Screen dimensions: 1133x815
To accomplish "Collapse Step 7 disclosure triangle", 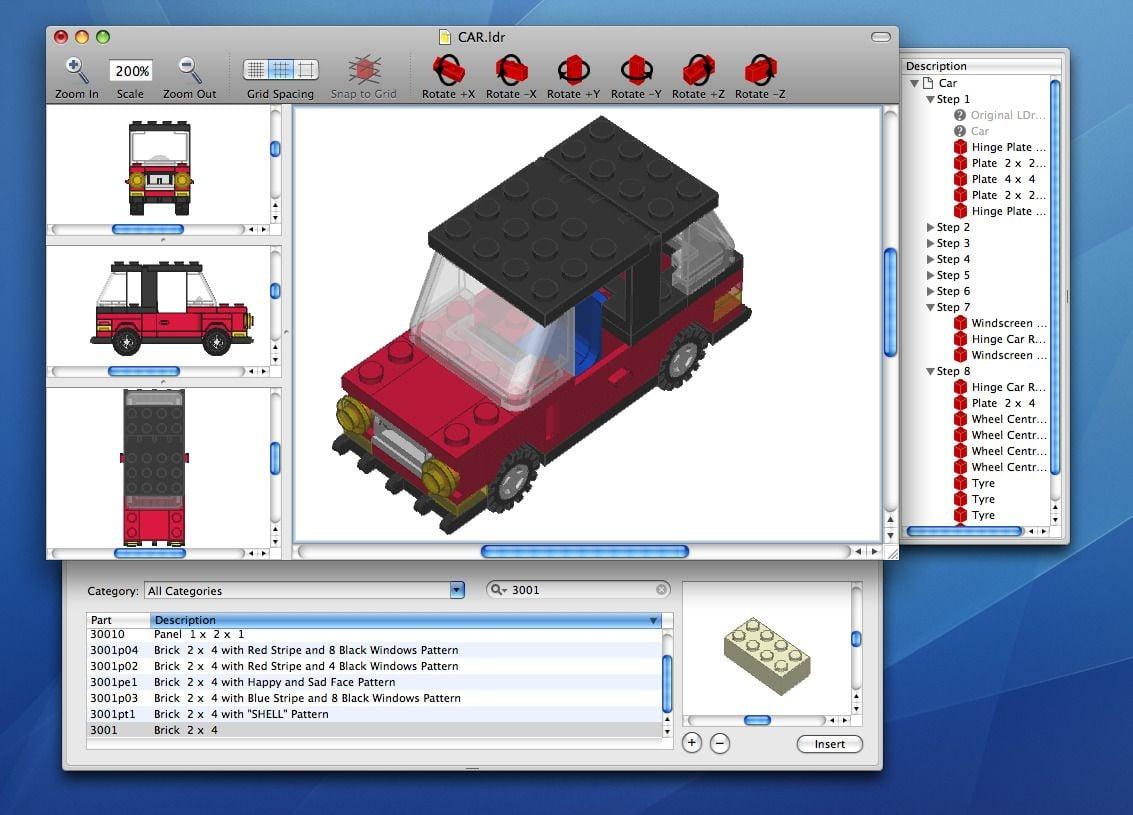I will 931,307.
